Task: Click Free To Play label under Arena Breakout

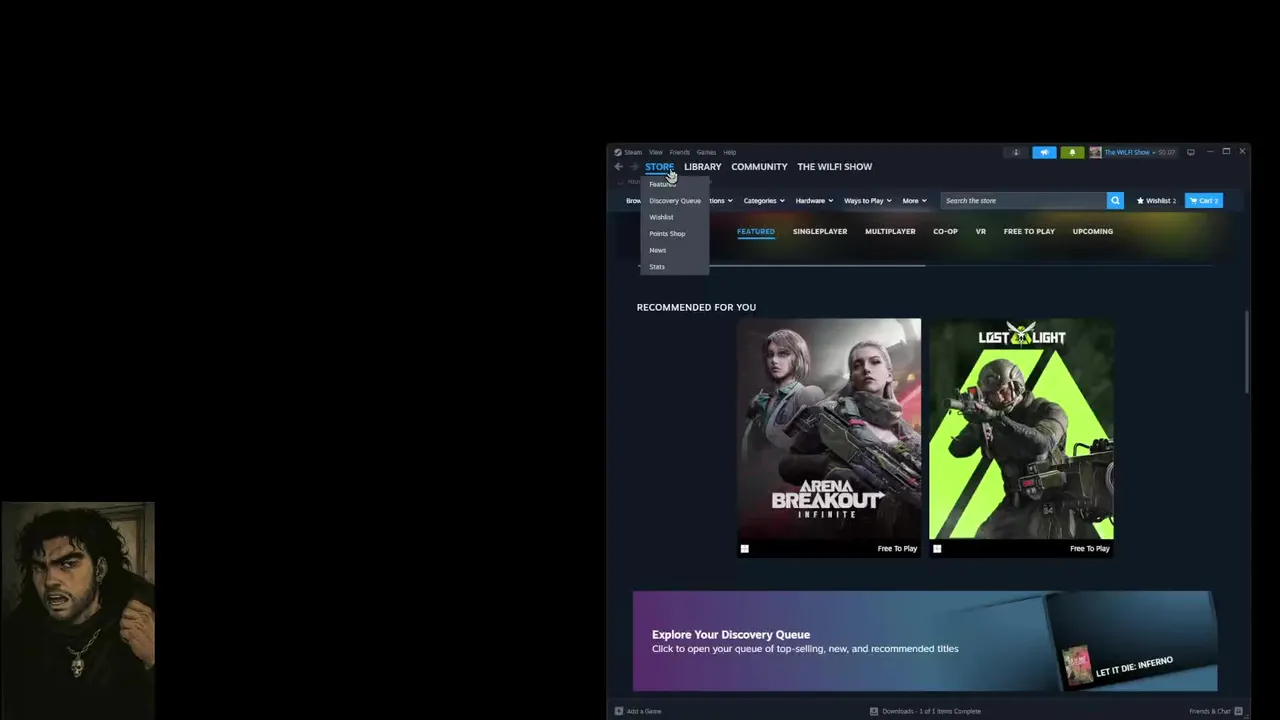Action: (897, 548)
